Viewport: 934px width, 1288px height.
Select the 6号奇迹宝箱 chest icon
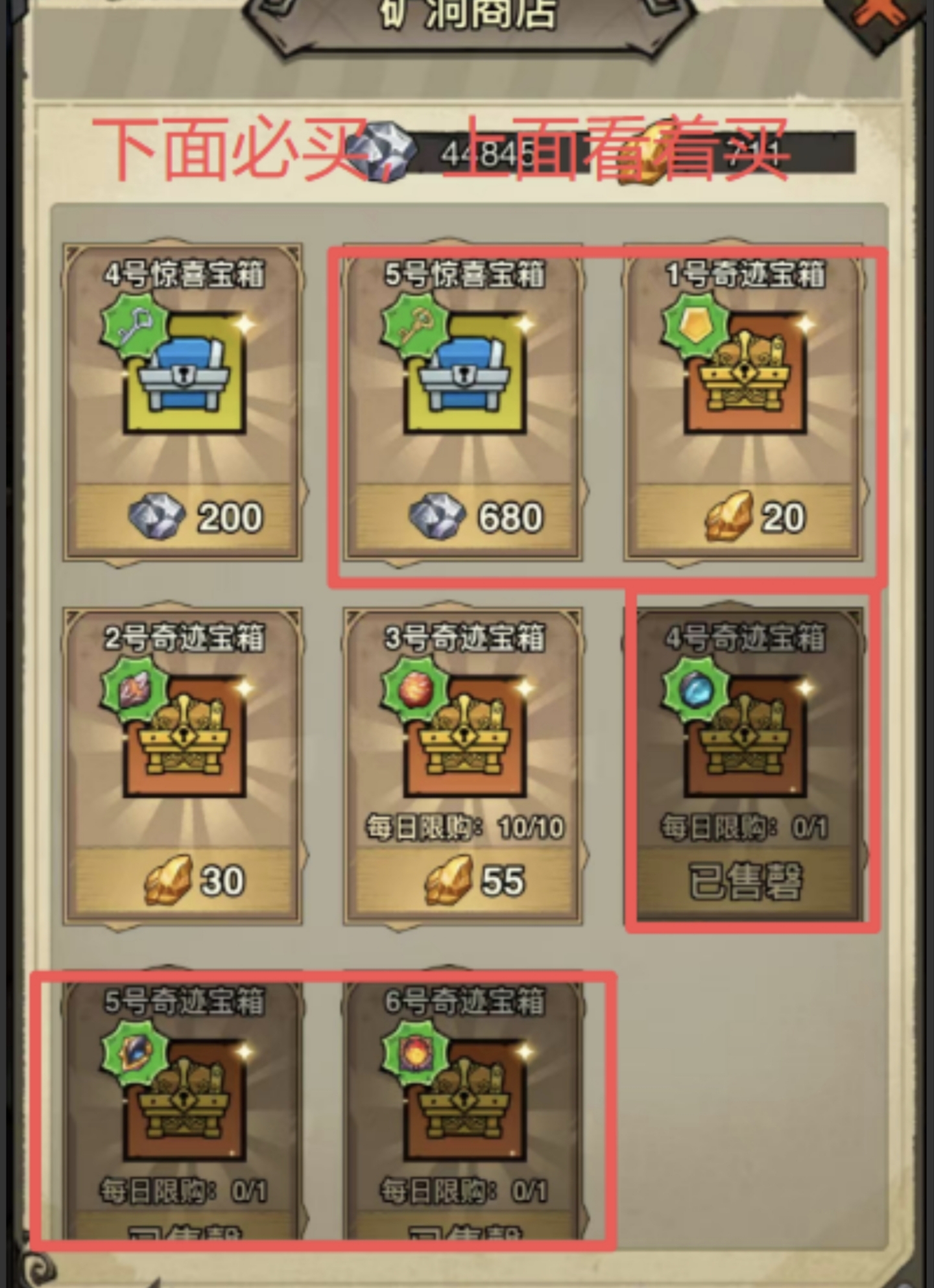pyautogui.click(x=466, y=1101)
